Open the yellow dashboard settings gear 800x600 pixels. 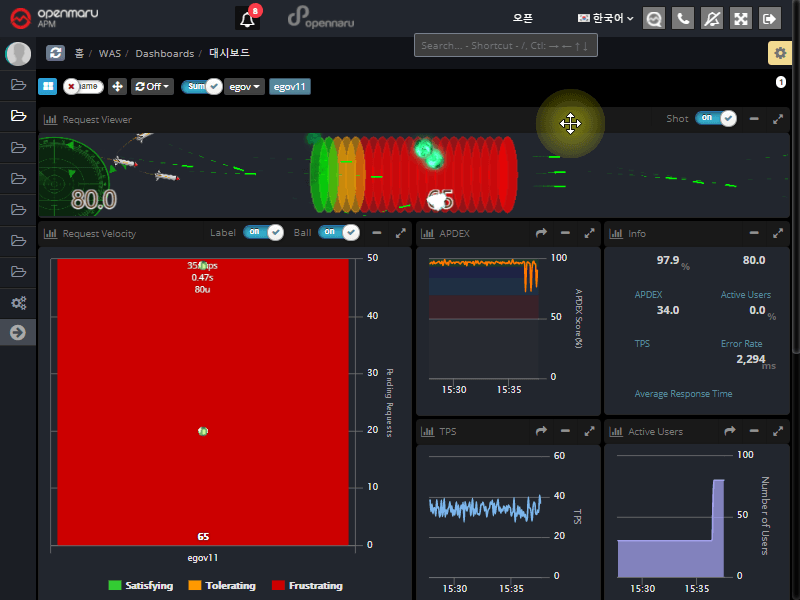coord(779,53)
